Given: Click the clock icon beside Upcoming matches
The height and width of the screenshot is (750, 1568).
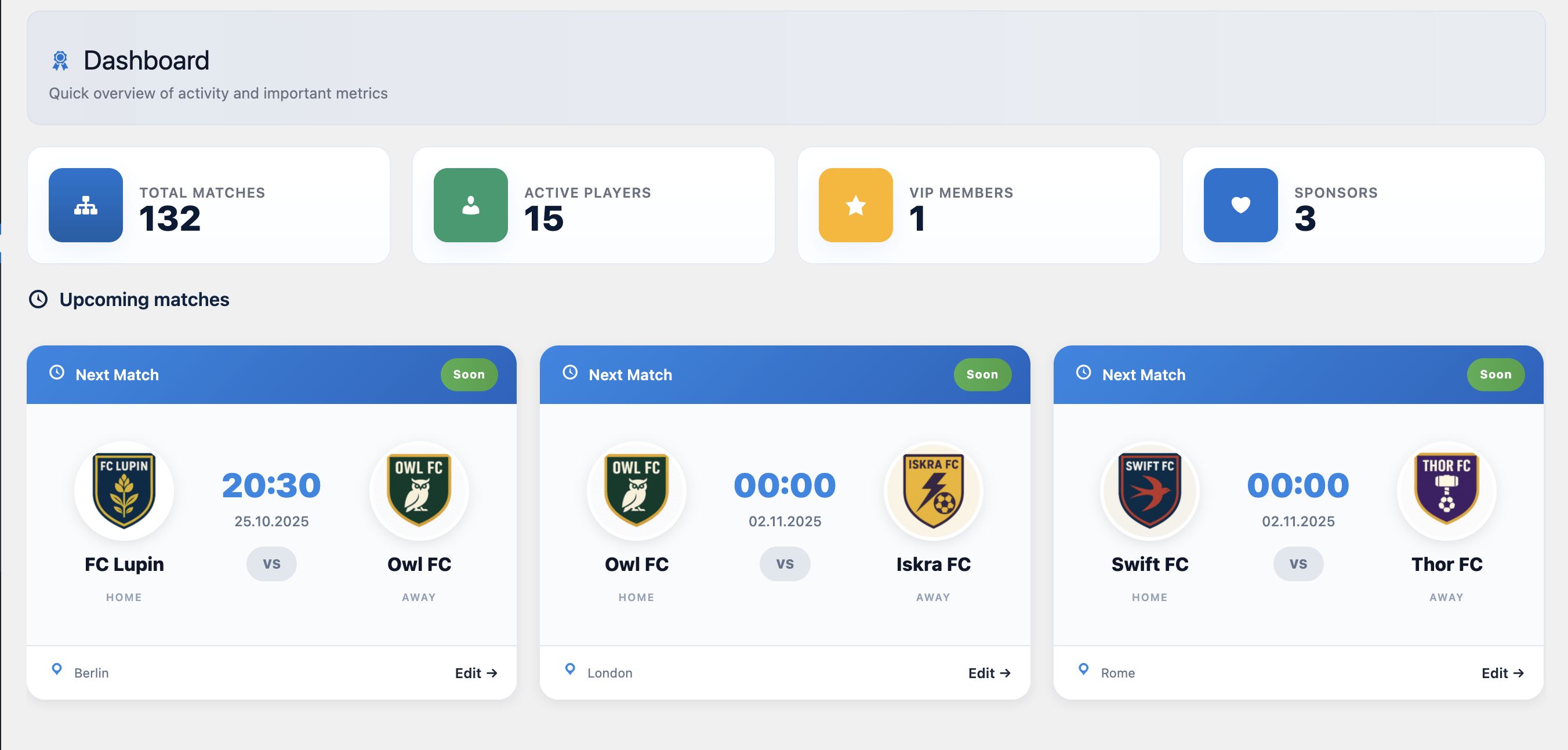Looking at the screenshot, I should pyautogui.click(x=38, y=299).
